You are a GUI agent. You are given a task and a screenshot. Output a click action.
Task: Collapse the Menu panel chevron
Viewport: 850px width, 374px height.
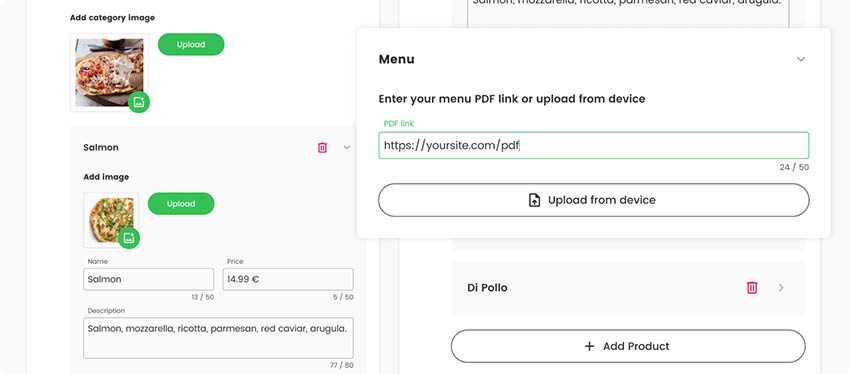tap(801, 59)
